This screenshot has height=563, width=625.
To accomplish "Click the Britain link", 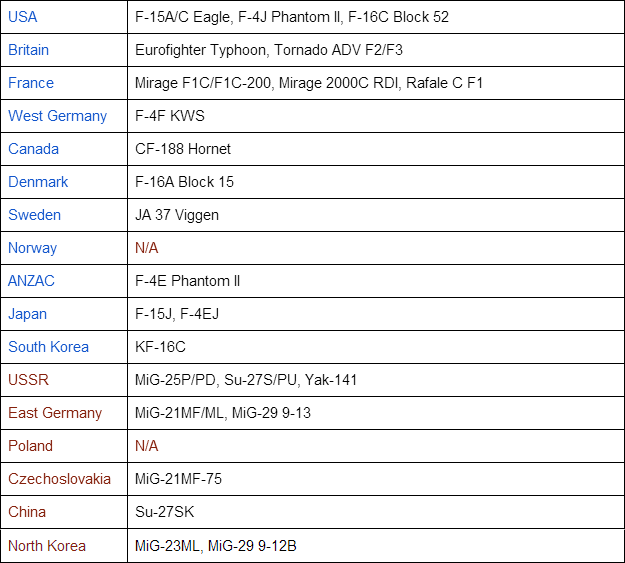I will tap(29, 50).
